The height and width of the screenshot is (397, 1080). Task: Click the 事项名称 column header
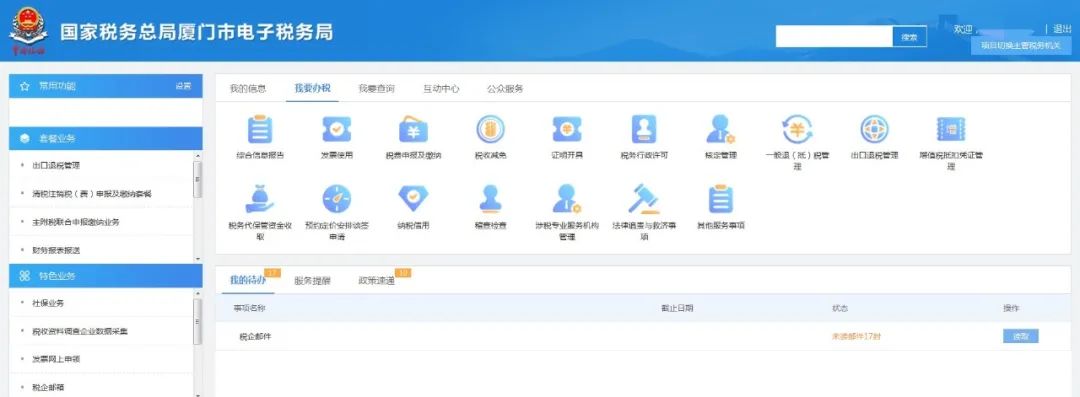point(249,308)
